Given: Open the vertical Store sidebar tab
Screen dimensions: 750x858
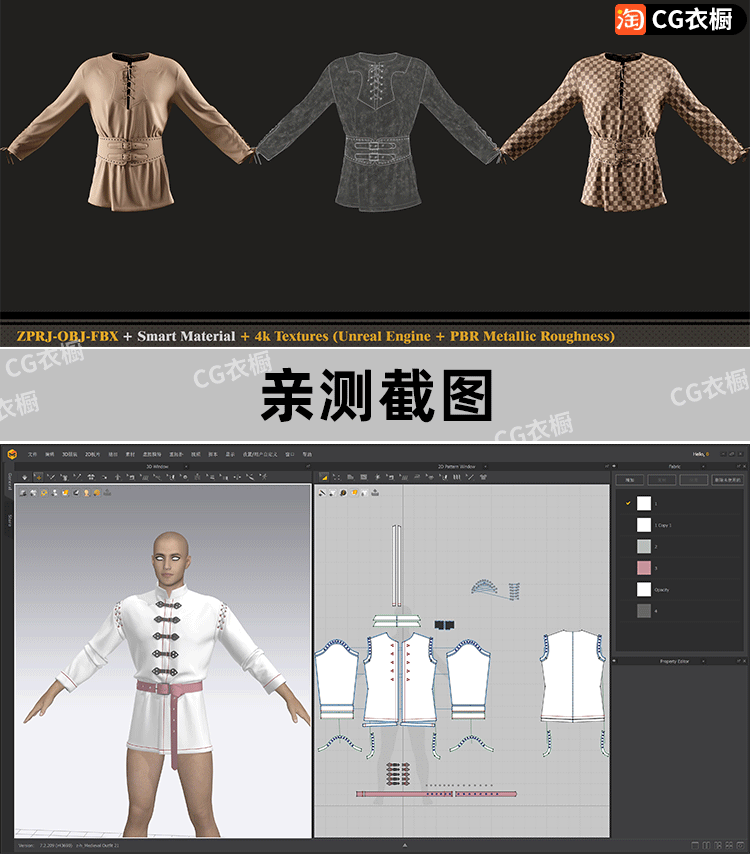Looking at the screenshot, I should [x=9, y=520].
